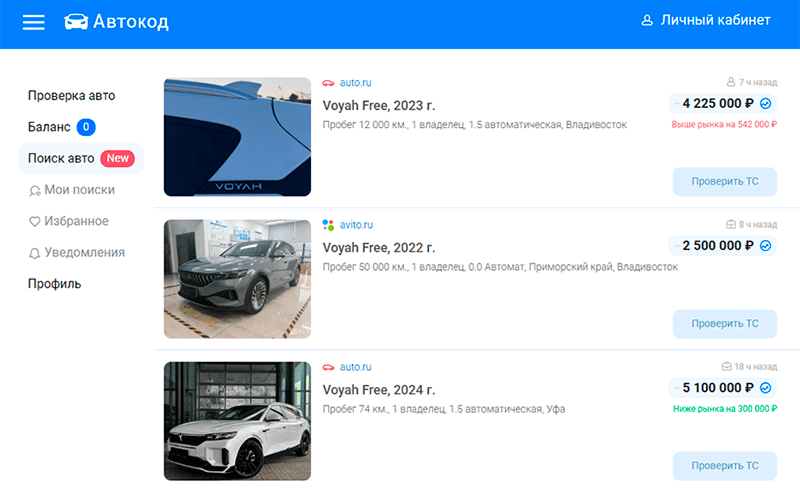Click the dealer icon beside 8 ч назад

click(731, 224)
